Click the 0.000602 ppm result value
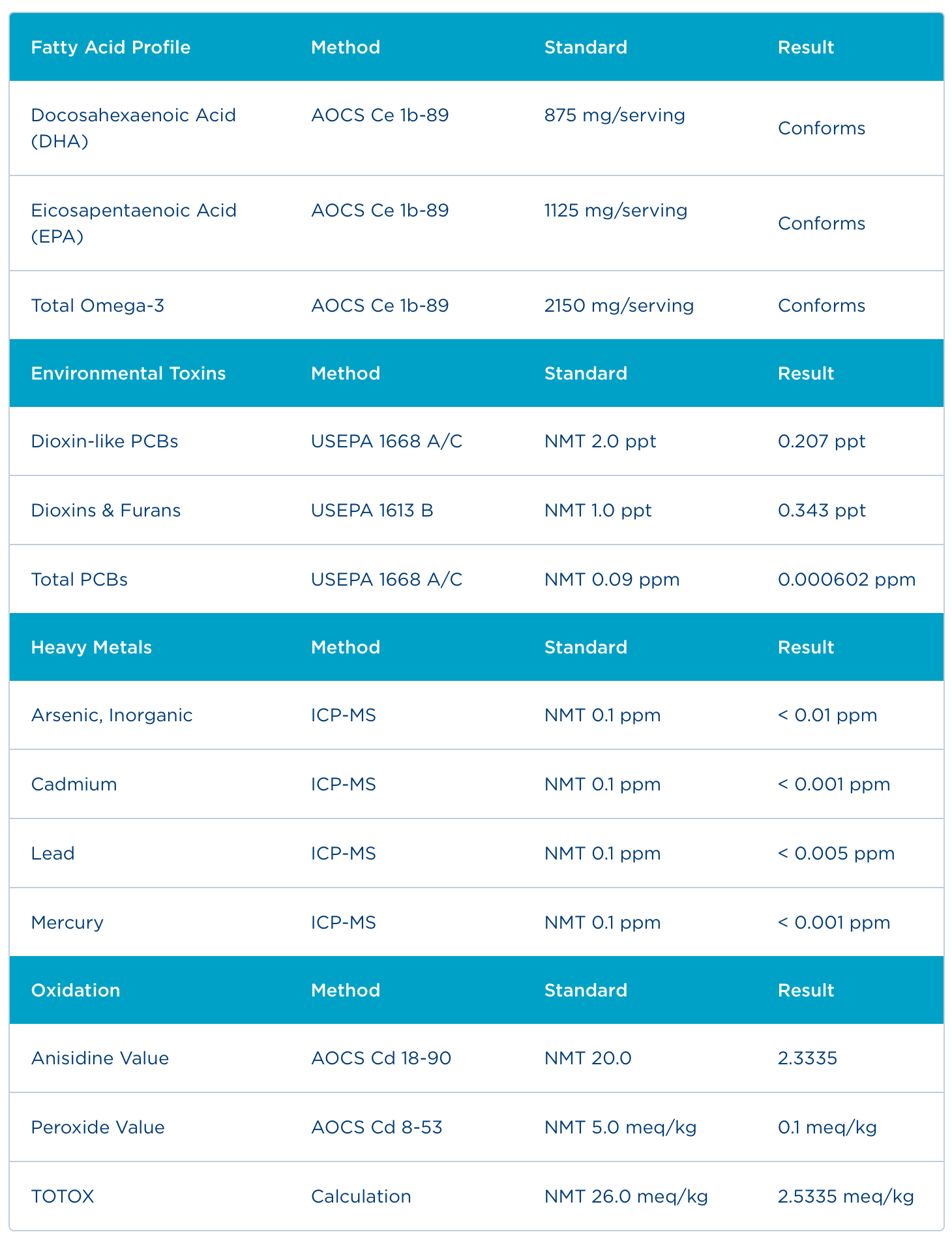952x1243 pixels. [846, 580]
